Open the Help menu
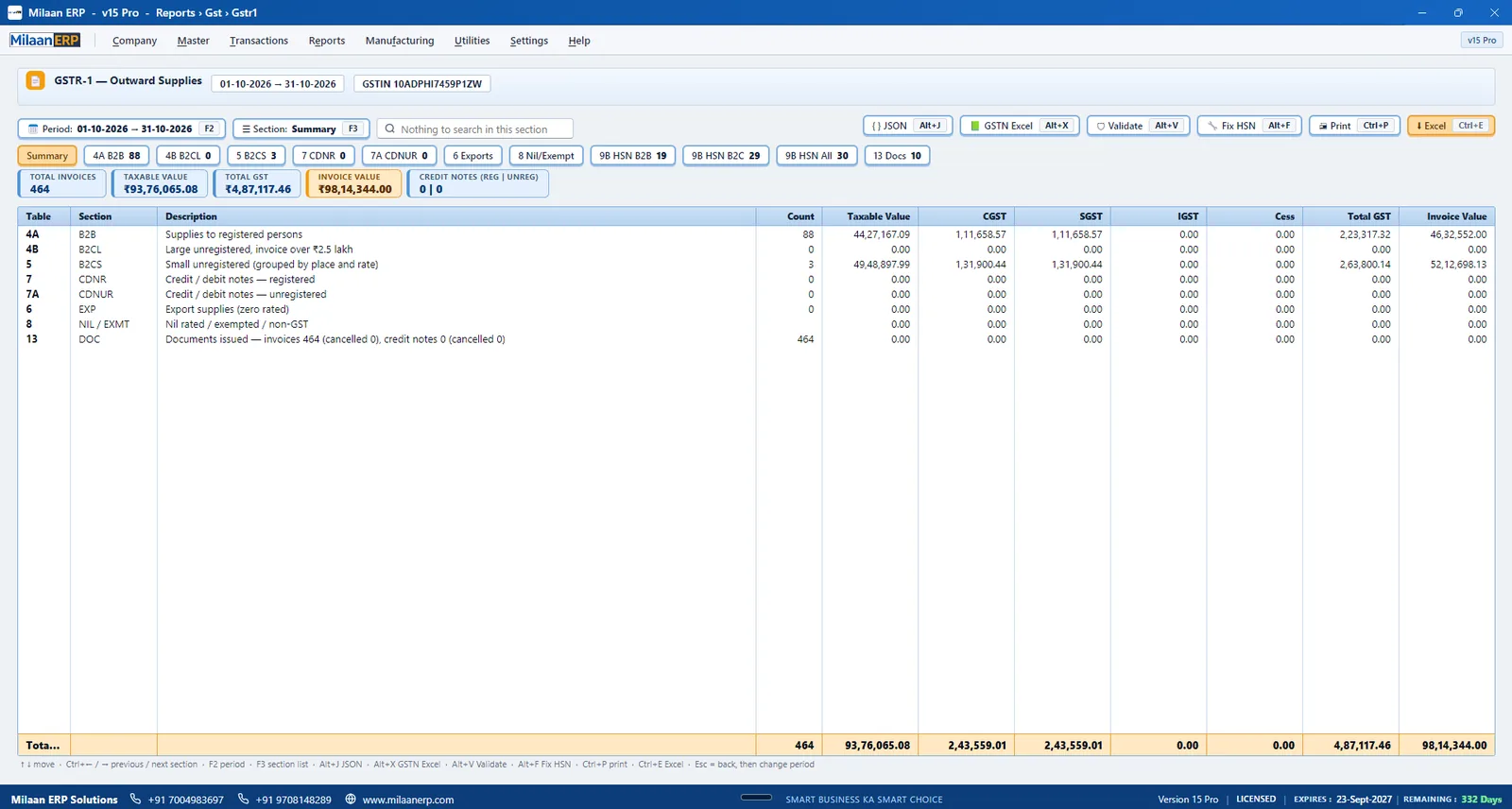Viewport: 1512px width, 809px height. pos(579,41)
